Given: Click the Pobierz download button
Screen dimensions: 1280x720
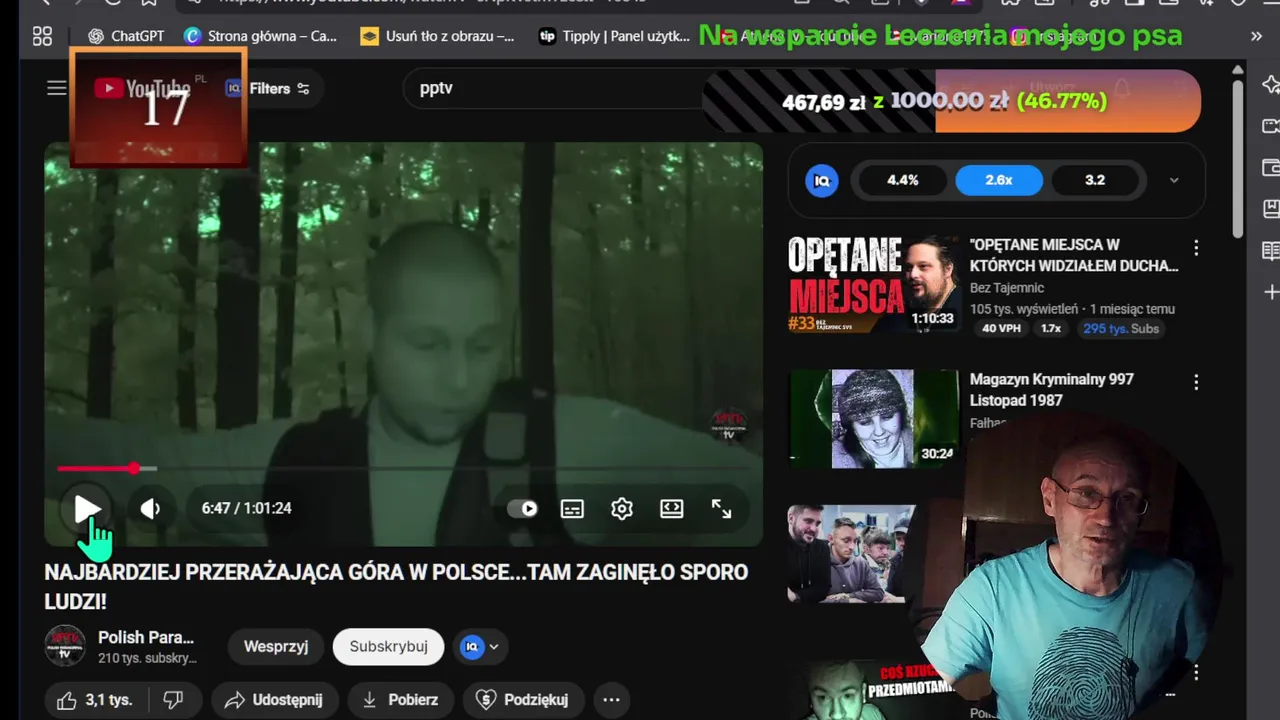Looking at the screenshot, I should (x=399, y=700).
